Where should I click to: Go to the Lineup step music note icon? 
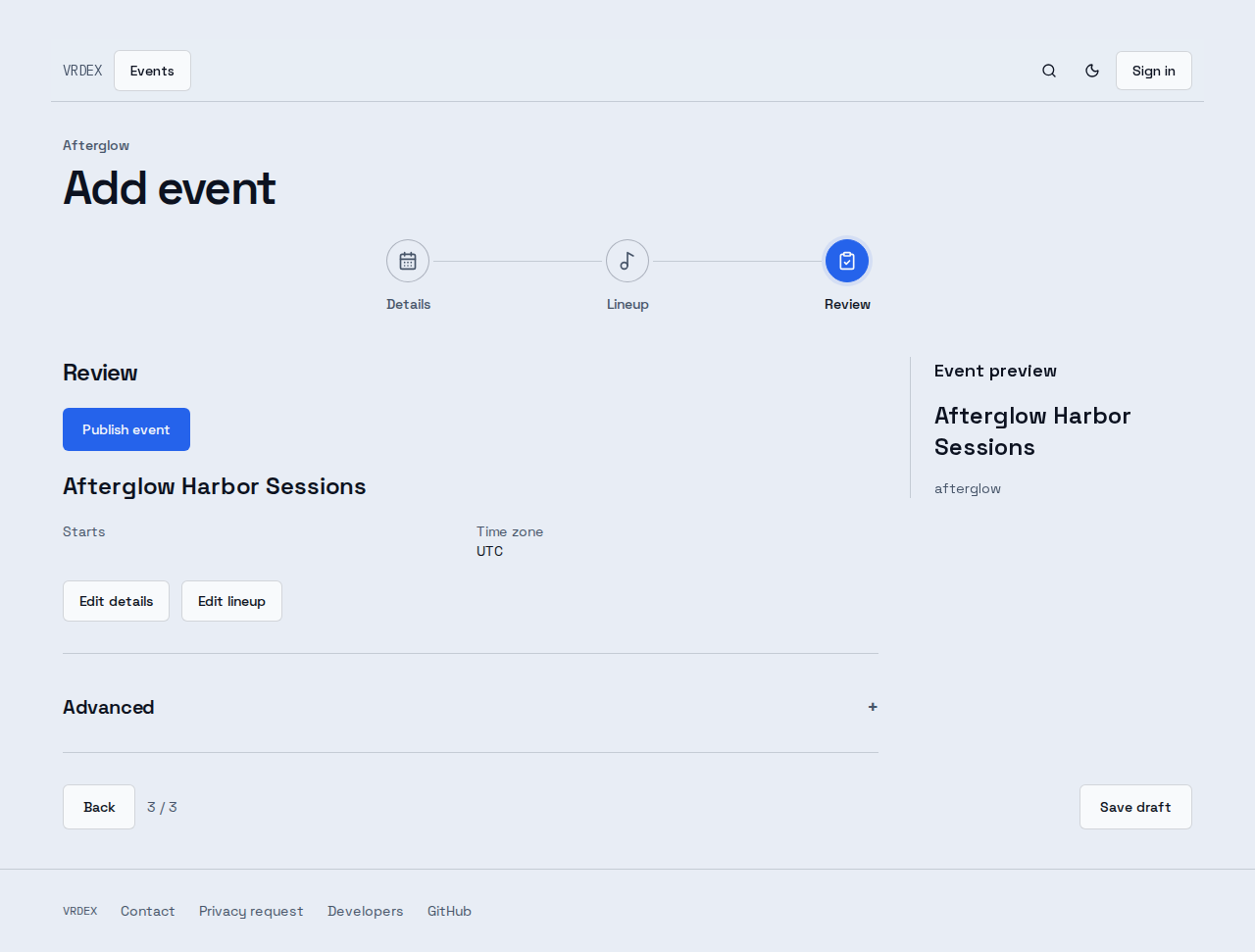pos(627,261)
